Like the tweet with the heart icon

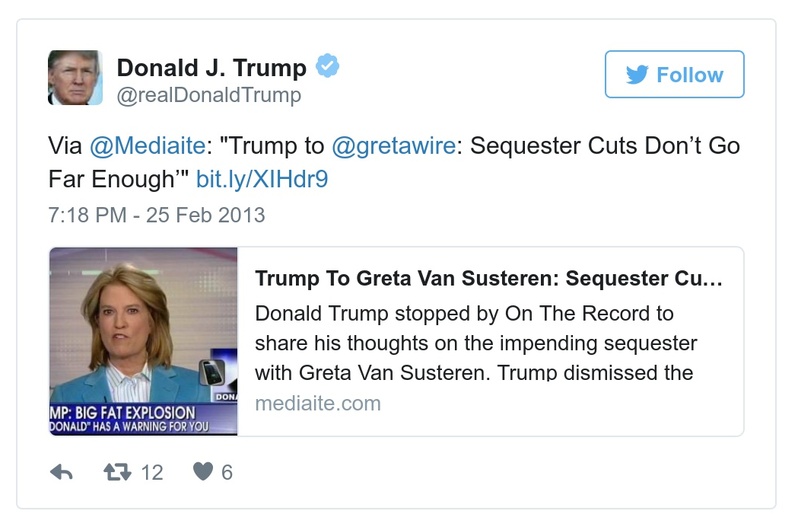click(202, 472)
